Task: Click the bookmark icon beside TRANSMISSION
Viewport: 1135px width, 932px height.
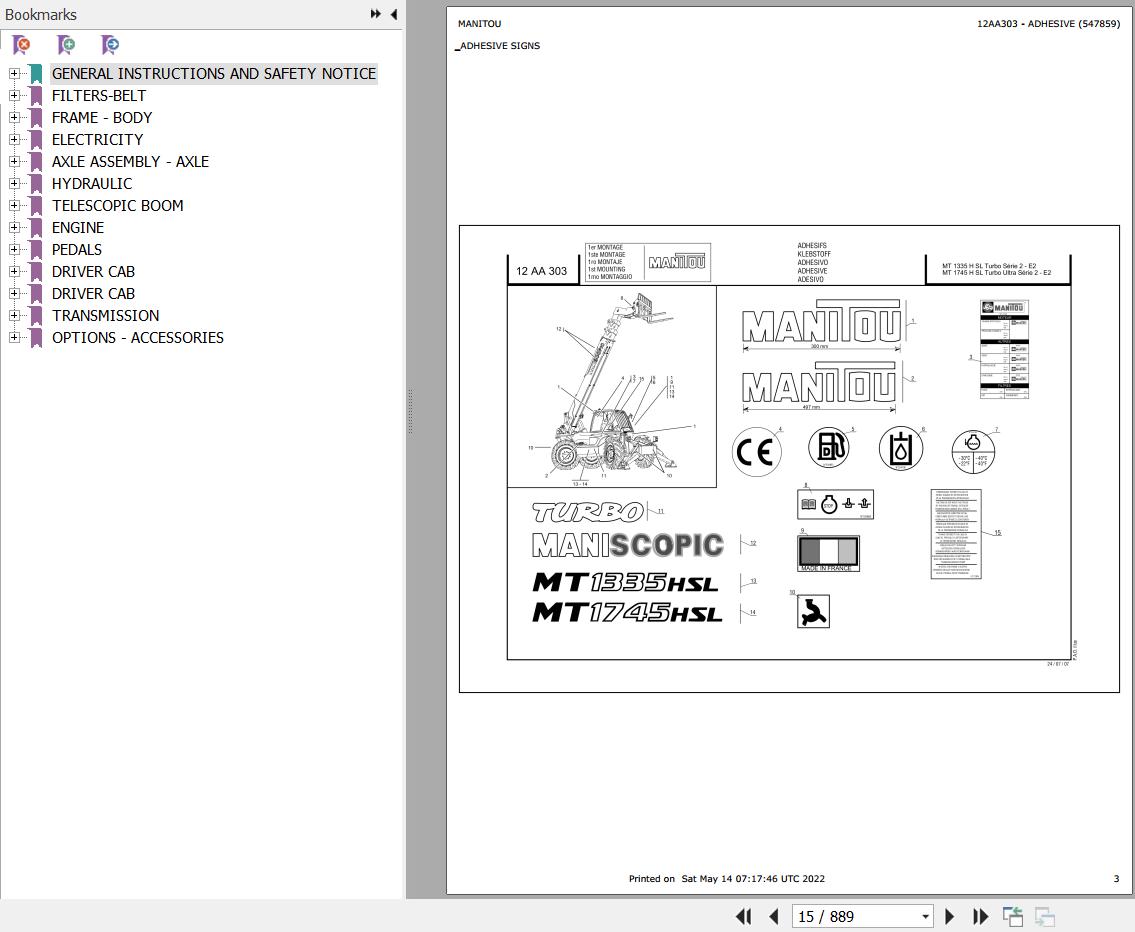Action: click(x=35, y=315)
